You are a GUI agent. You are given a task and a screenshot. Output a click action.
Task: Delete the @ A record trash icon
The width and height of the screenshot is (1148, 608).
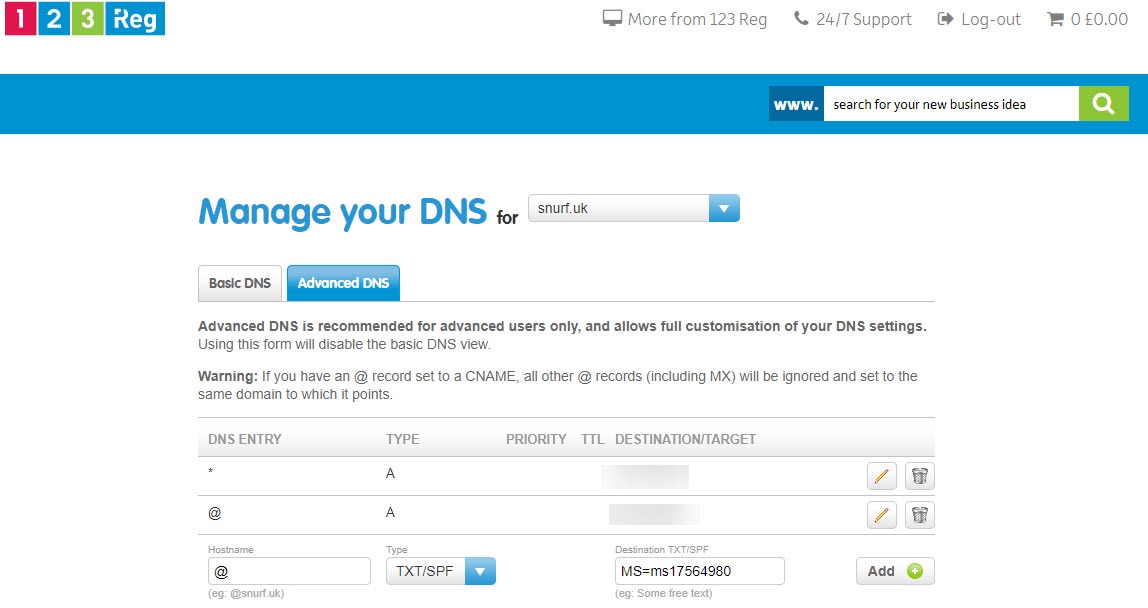(919, 515)
